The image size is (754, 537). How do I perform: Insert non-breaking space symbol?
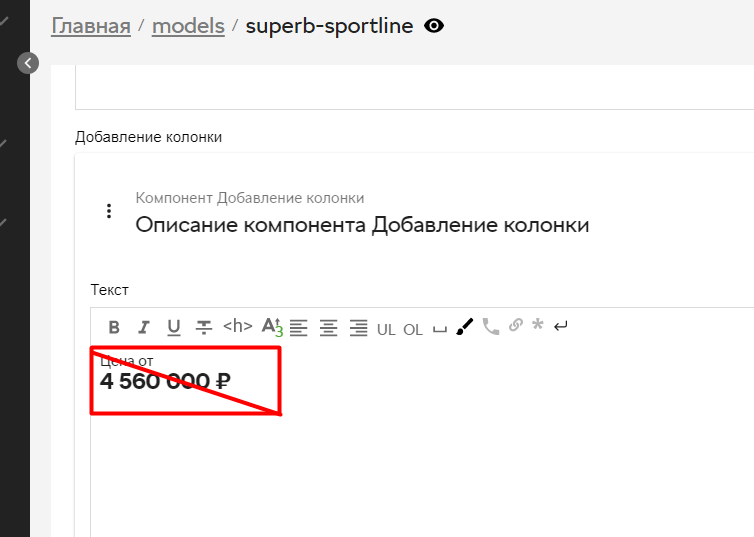[440, 330]
